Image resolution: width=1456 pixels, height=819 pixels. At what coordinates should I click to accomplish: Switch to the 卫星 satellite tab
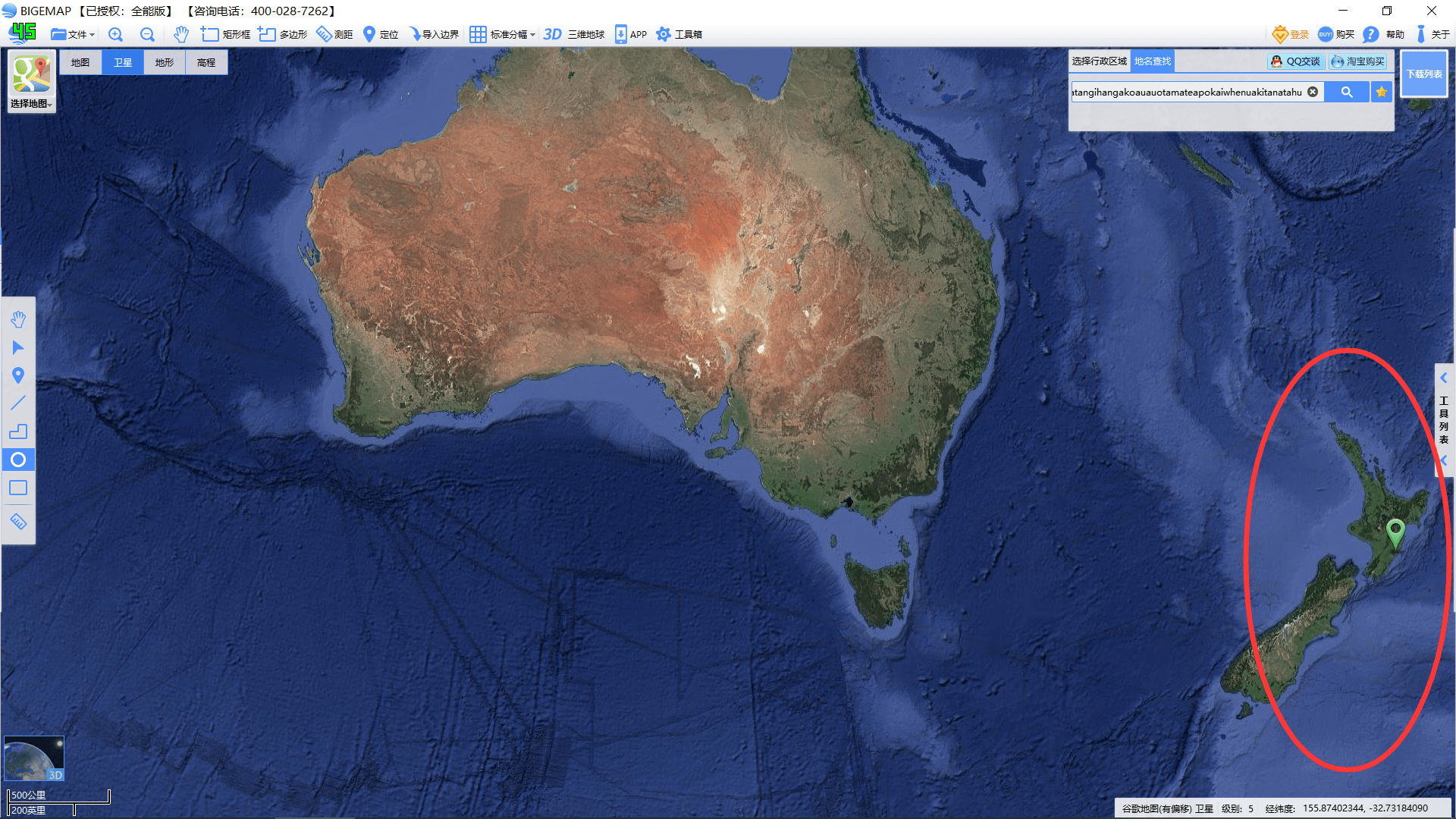pyautogui.click(x=123, y=62)
